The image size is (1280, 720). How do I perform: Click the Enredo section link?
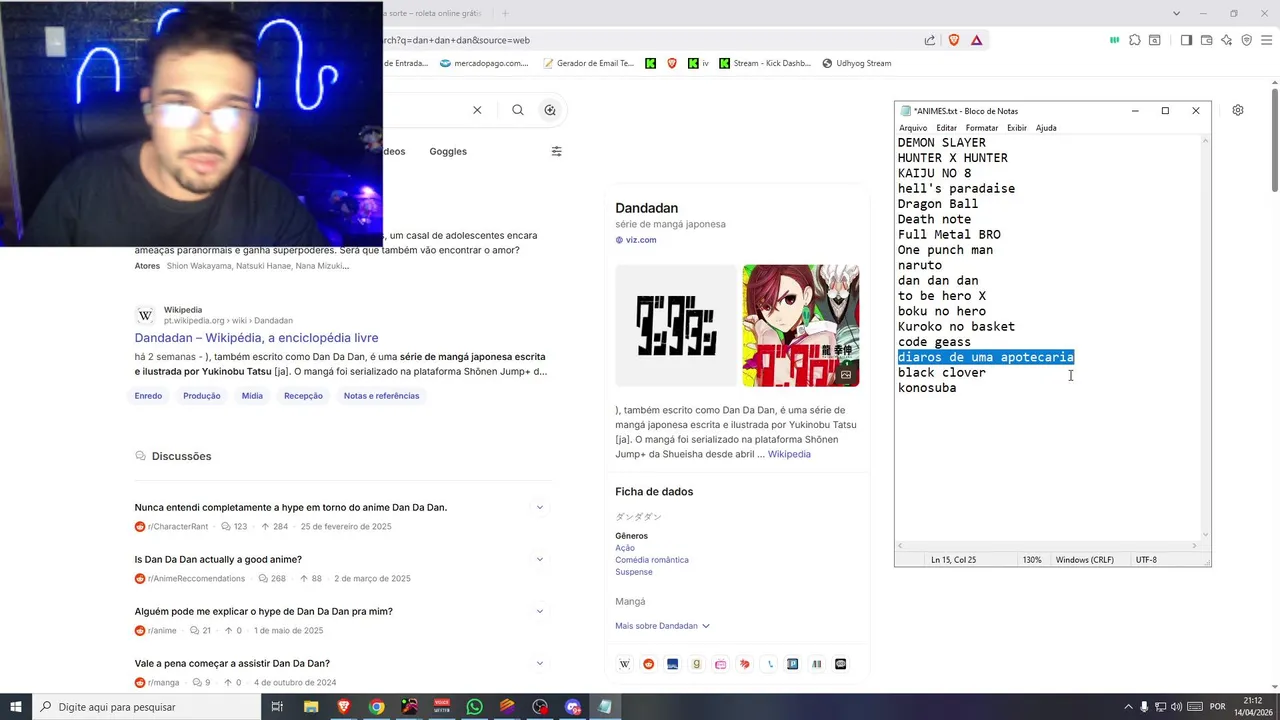coord(148,396)
